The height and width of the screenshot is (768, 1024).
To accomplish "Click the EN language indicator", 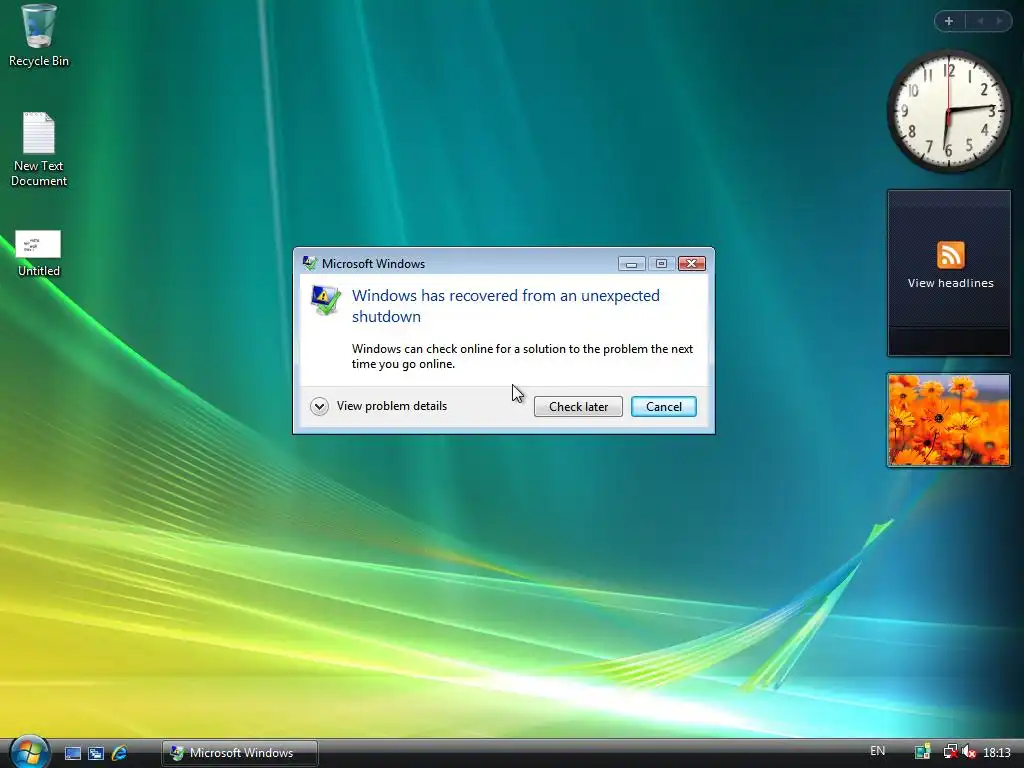I will (878, 751).
